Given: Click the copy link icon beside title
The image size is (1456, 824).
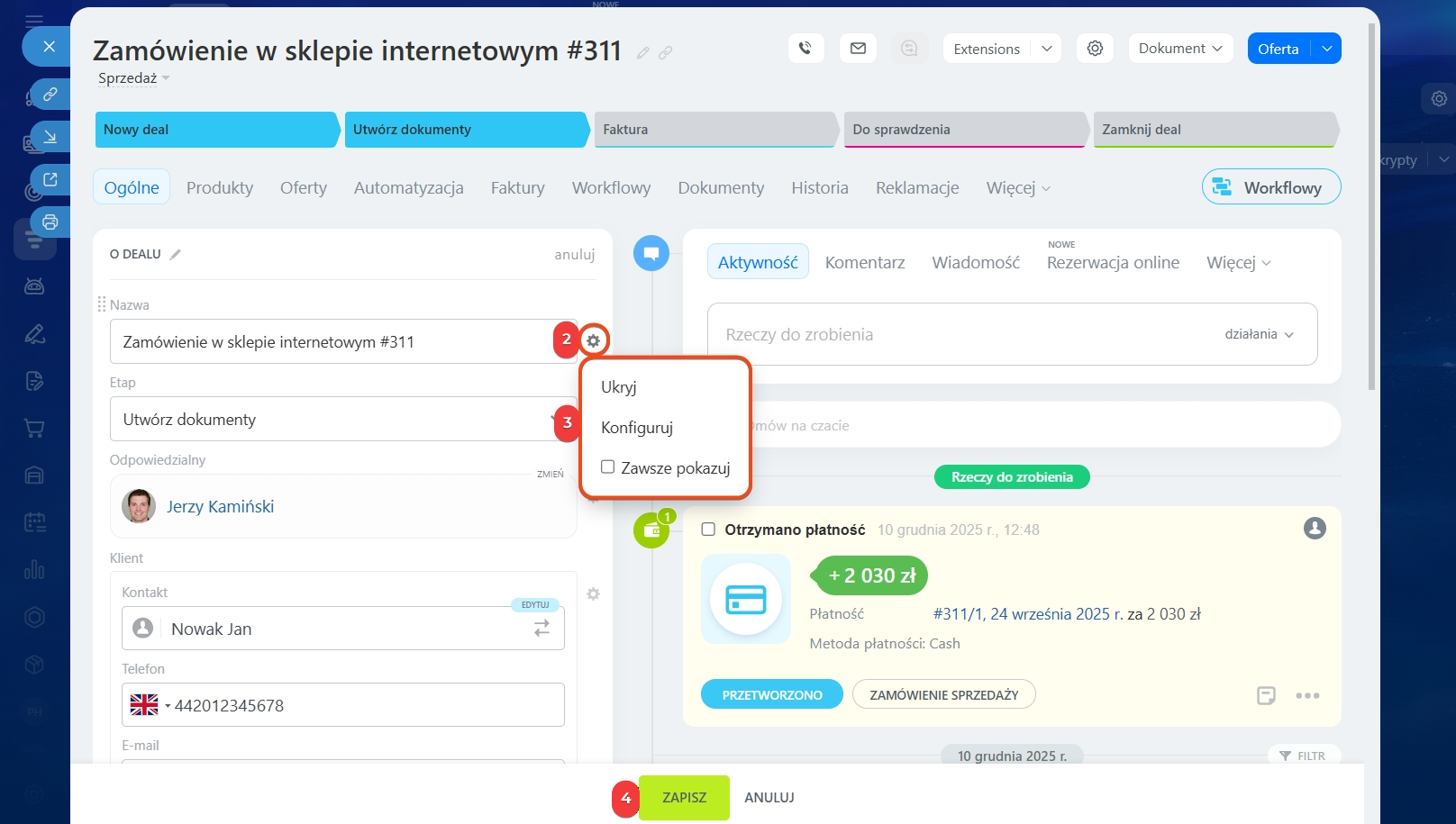Looking at the screenshot, I should click(666, 53).
